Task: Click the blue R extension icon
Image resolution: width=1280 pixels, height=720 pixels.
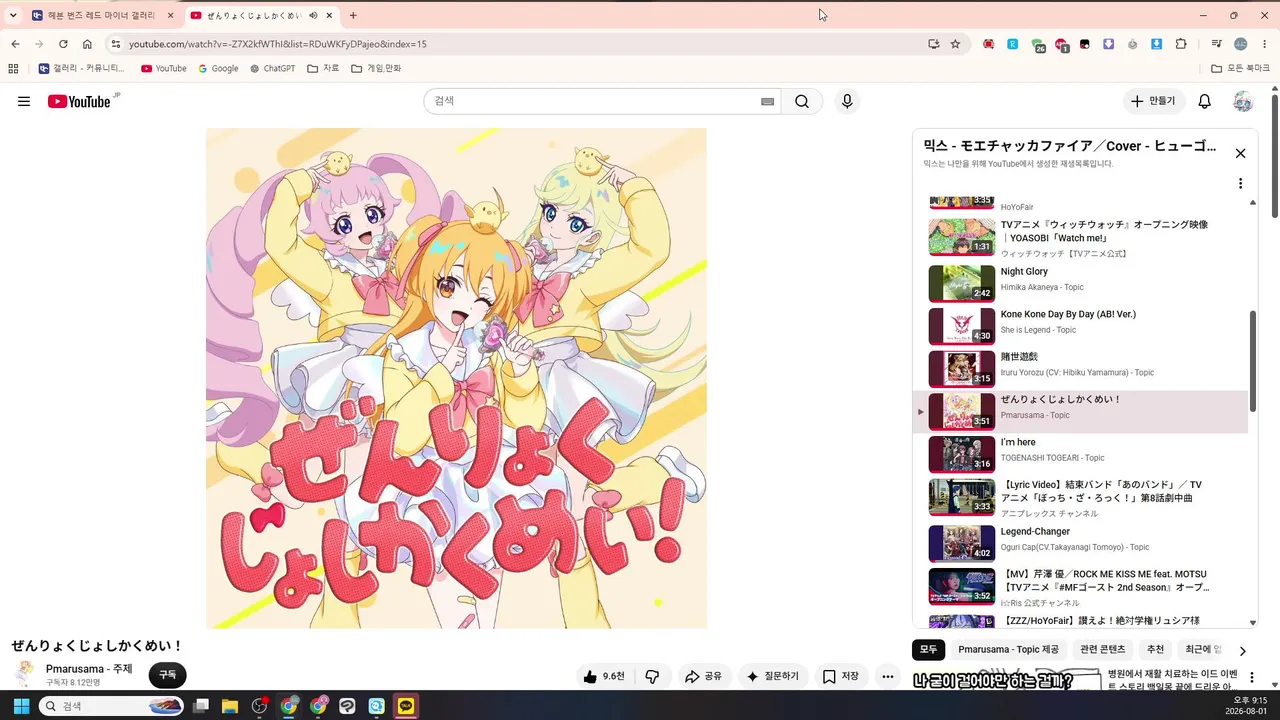Action: click(x=1012, y=44)
